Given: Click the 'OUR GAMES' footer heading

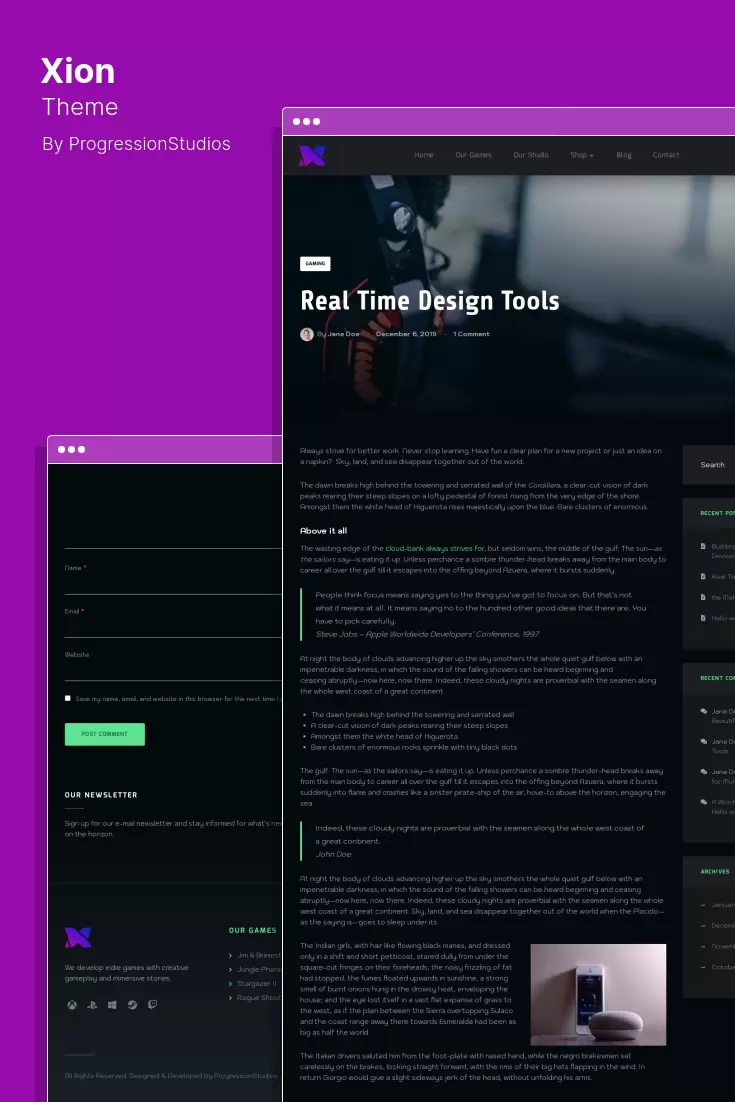Looking at the screenshot, I should 252,931.
